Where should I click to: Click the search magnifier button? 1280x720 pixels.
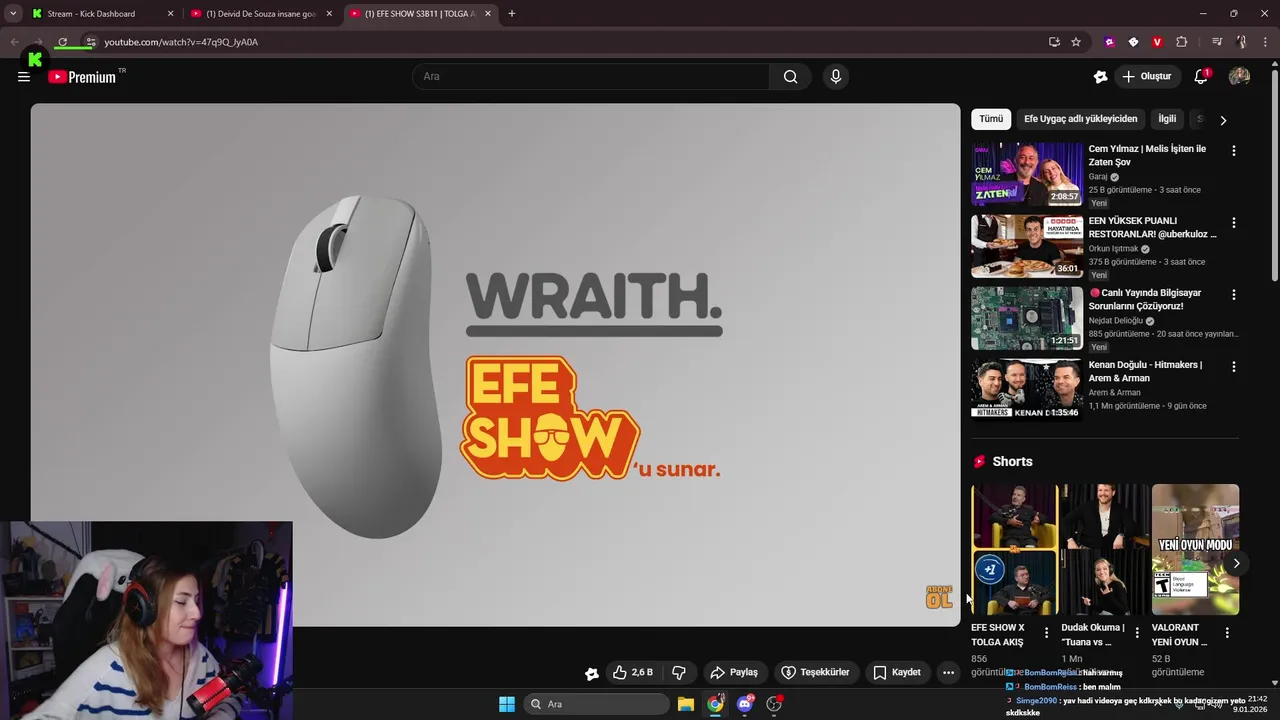pos(790,77)
